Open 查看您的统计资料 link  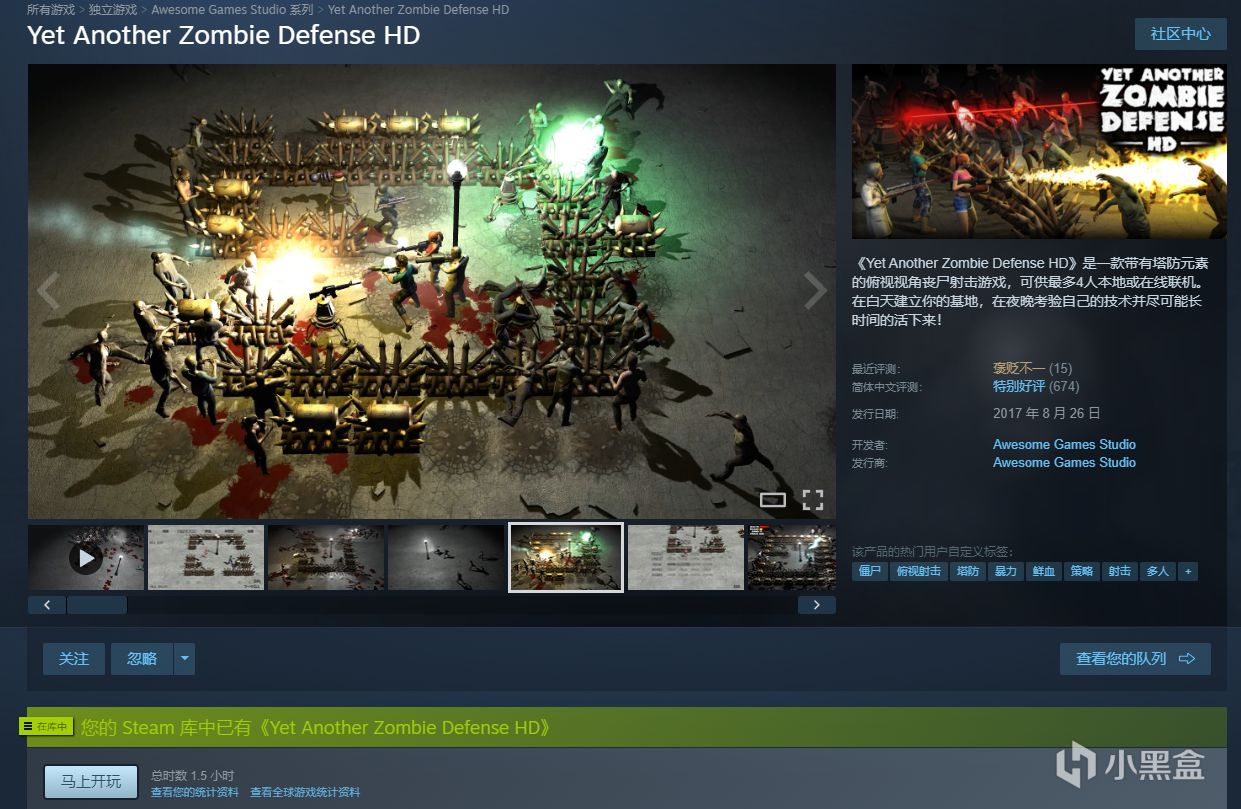(x=195, y=792)
